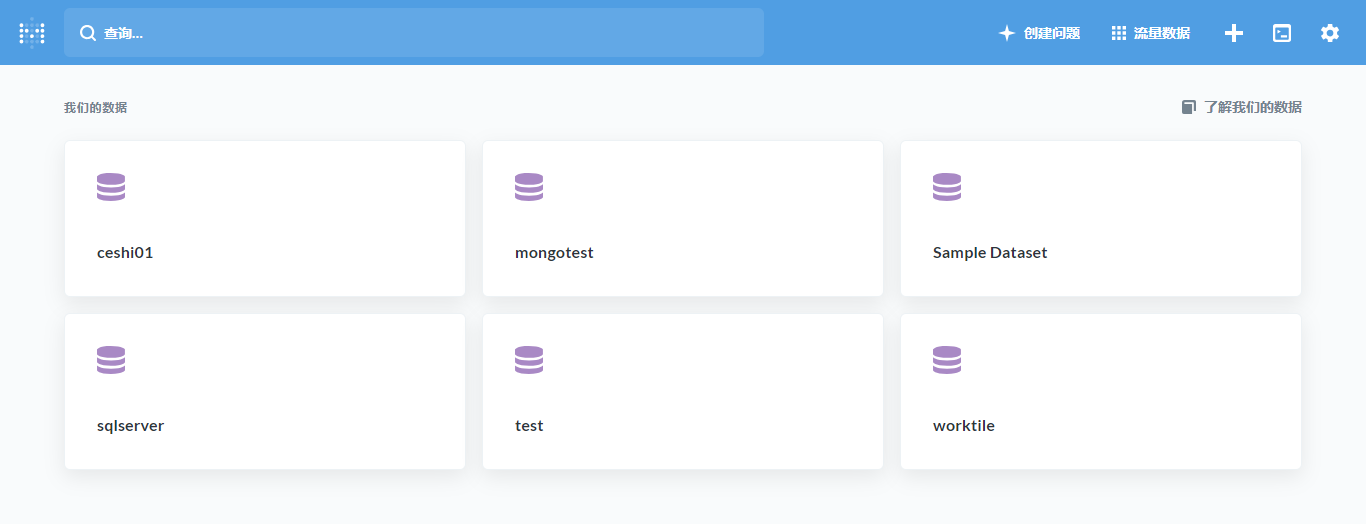Click the database icon on worktile card

click(x=947, y=360)
